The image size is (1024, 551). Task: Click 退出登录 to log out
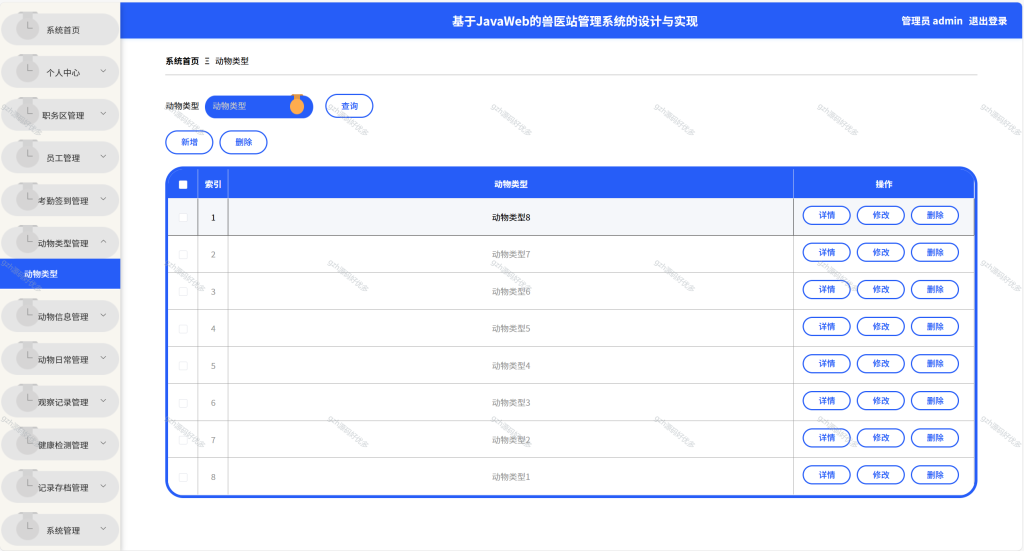point(988,21)
